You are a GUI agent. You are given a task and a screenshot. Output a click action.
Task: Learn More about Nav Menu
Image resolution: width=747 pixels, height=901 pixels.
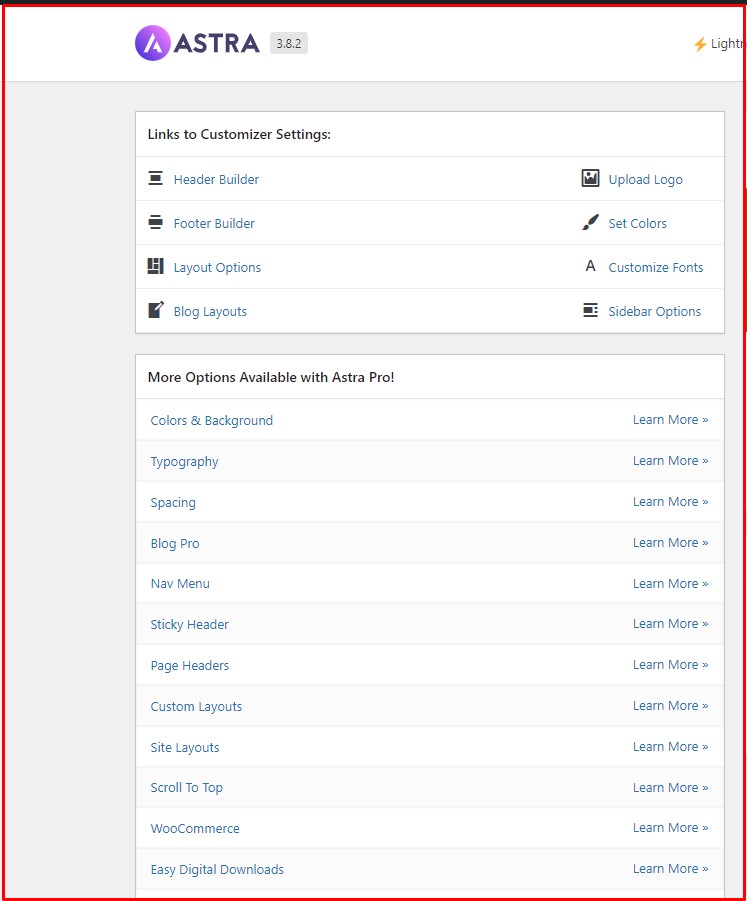coord(671,583)
